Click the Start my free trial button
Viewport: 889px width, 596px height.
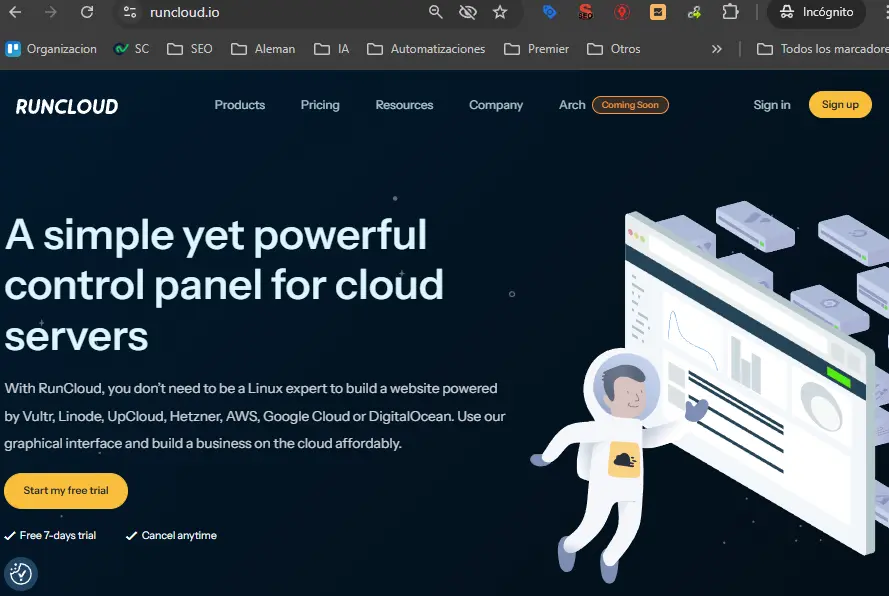tap(65, 491)
